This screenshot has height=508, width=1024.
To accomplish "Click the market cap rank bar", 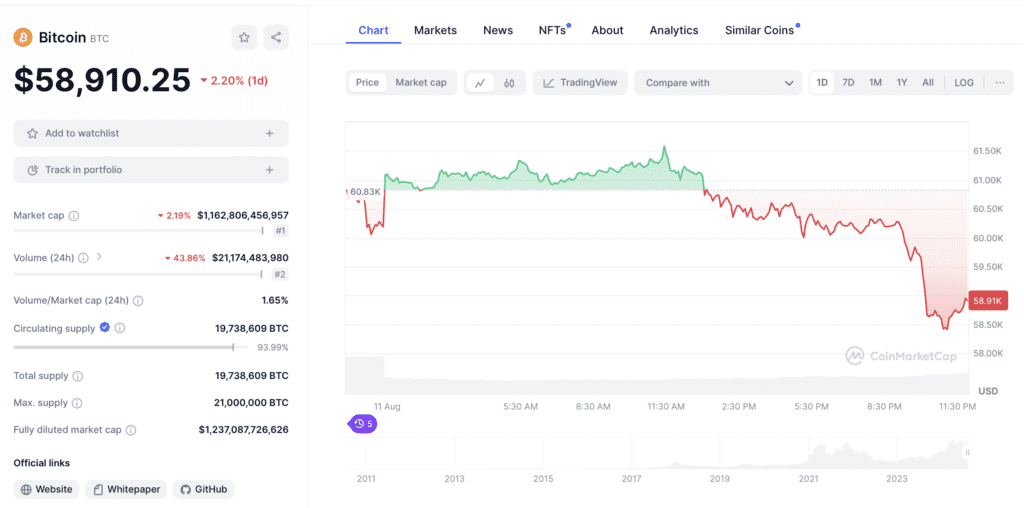I will tap(138, 230).
